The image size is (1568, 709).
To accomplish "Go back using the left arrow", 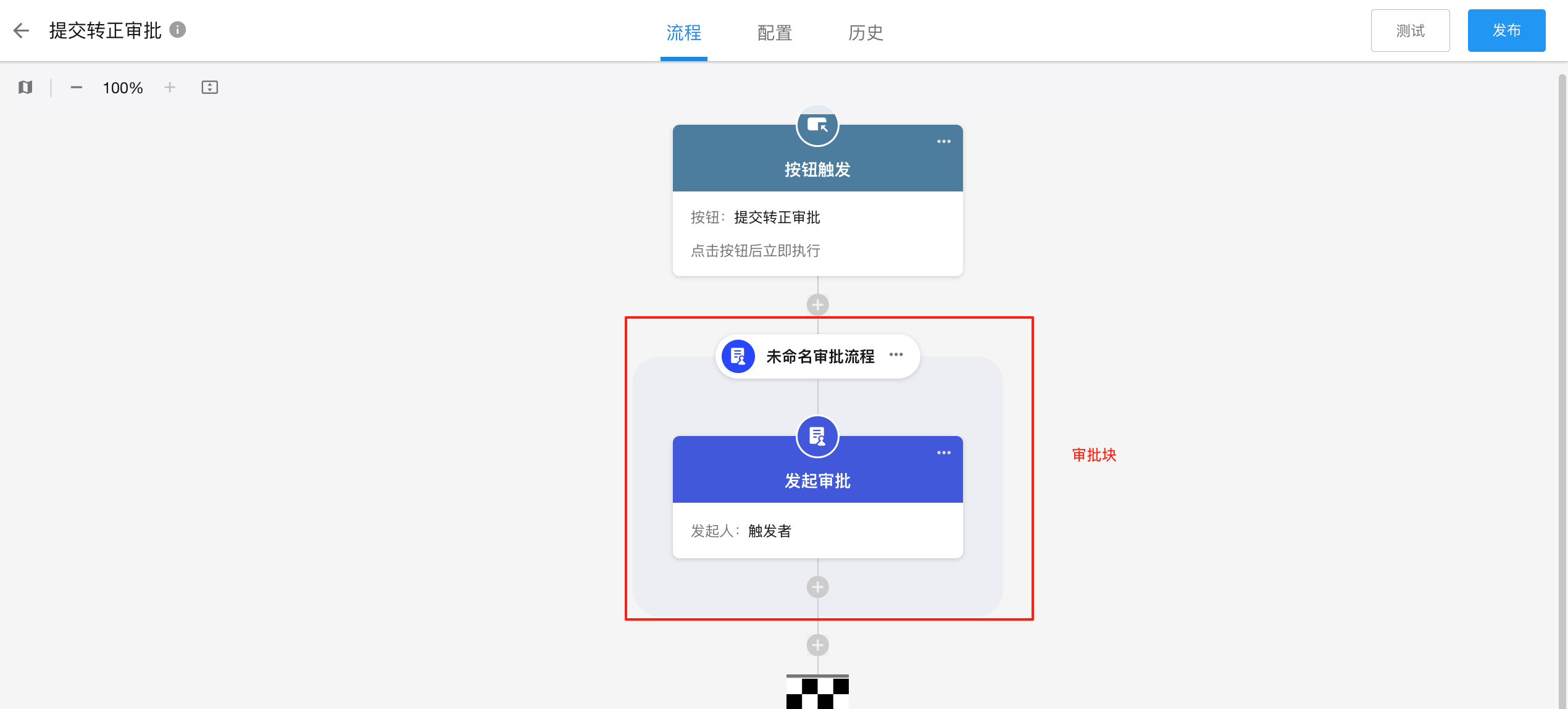I will click(x=22, y=30).
